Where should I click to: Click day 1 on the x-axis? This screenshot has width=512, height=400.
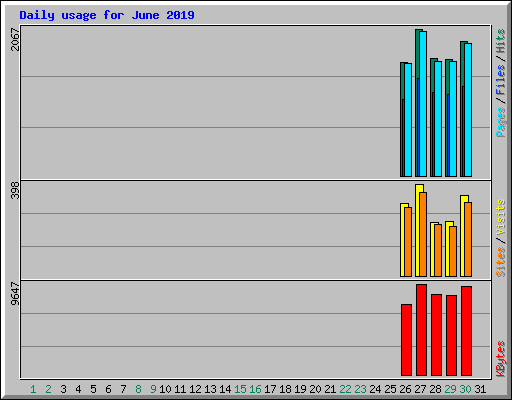33,389
